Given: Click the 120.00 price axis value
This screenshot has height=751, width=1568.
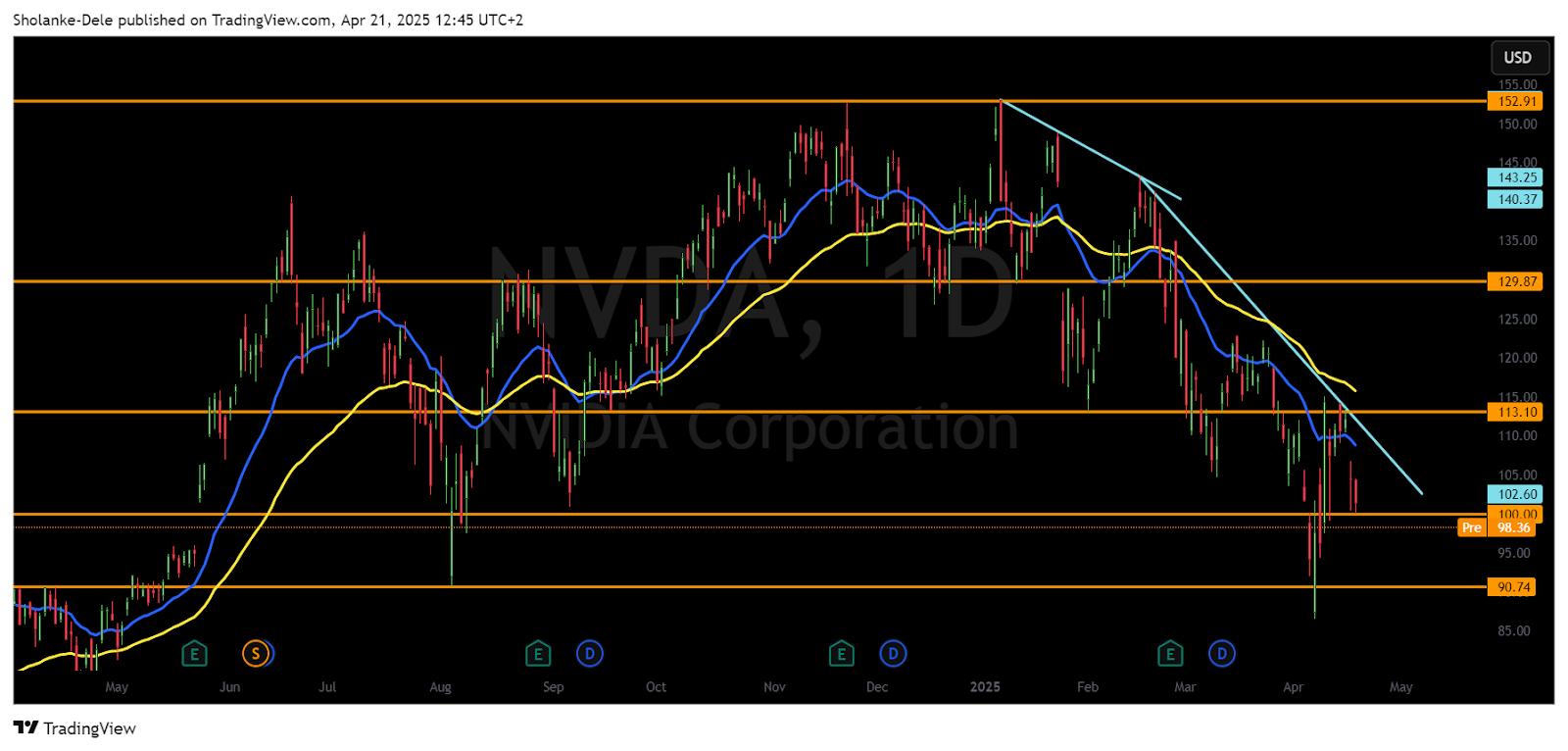Looking at the screenshot, I should click(1517, 358).
